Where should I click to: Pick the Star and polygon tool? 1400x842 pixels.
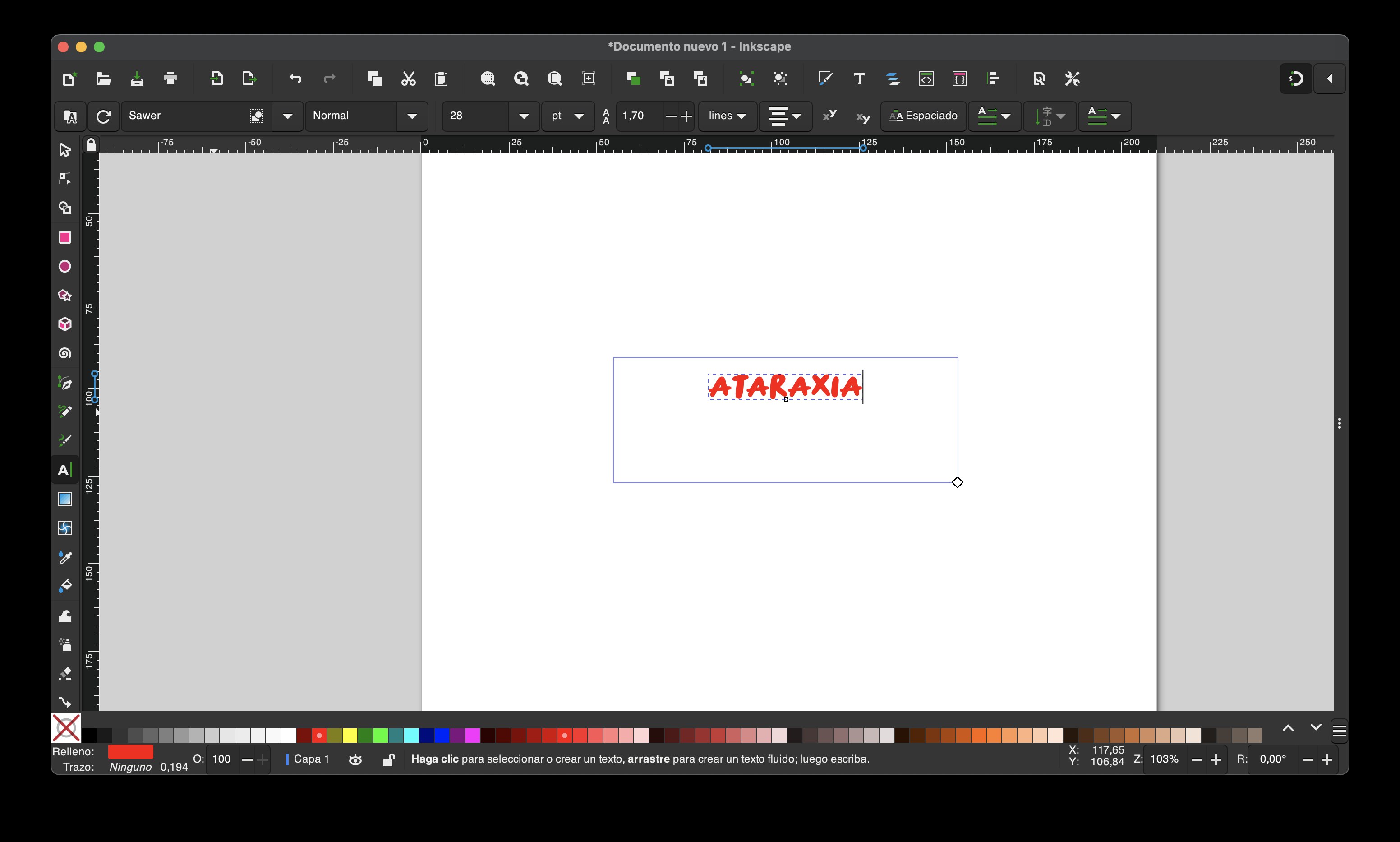pyautogui.click(x=64, y=295)
